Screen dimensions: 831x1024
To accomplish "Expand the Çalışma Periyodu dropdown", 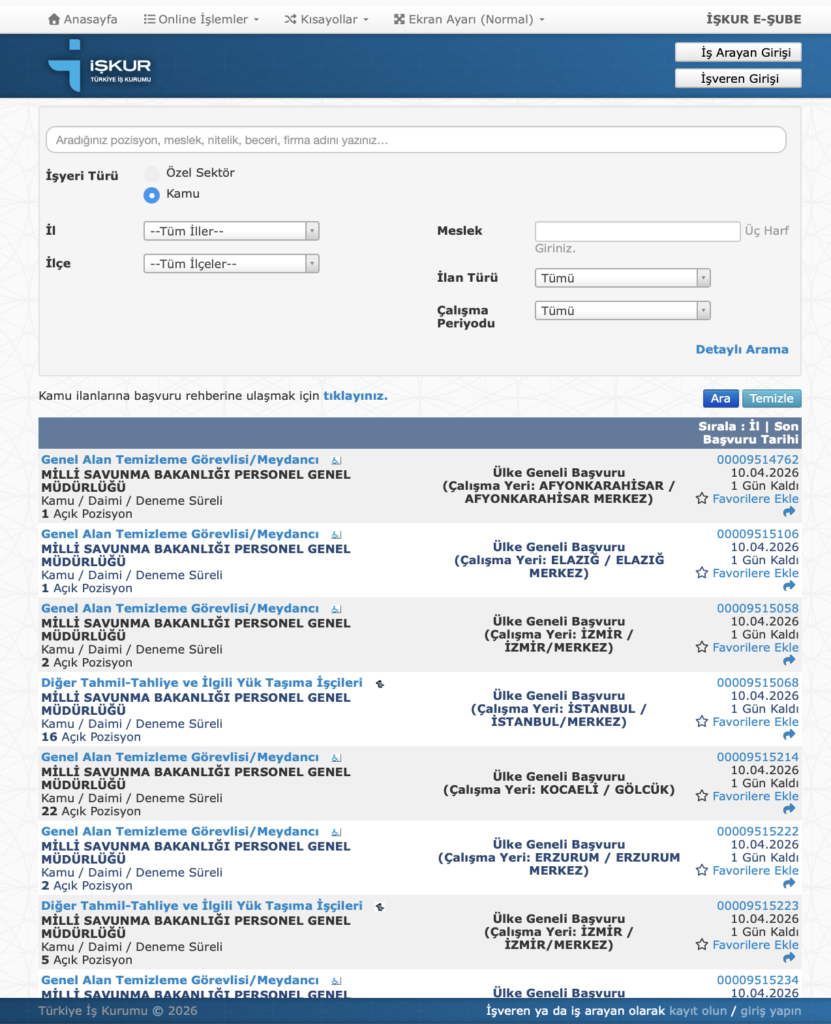I will (x=622, y=311).
